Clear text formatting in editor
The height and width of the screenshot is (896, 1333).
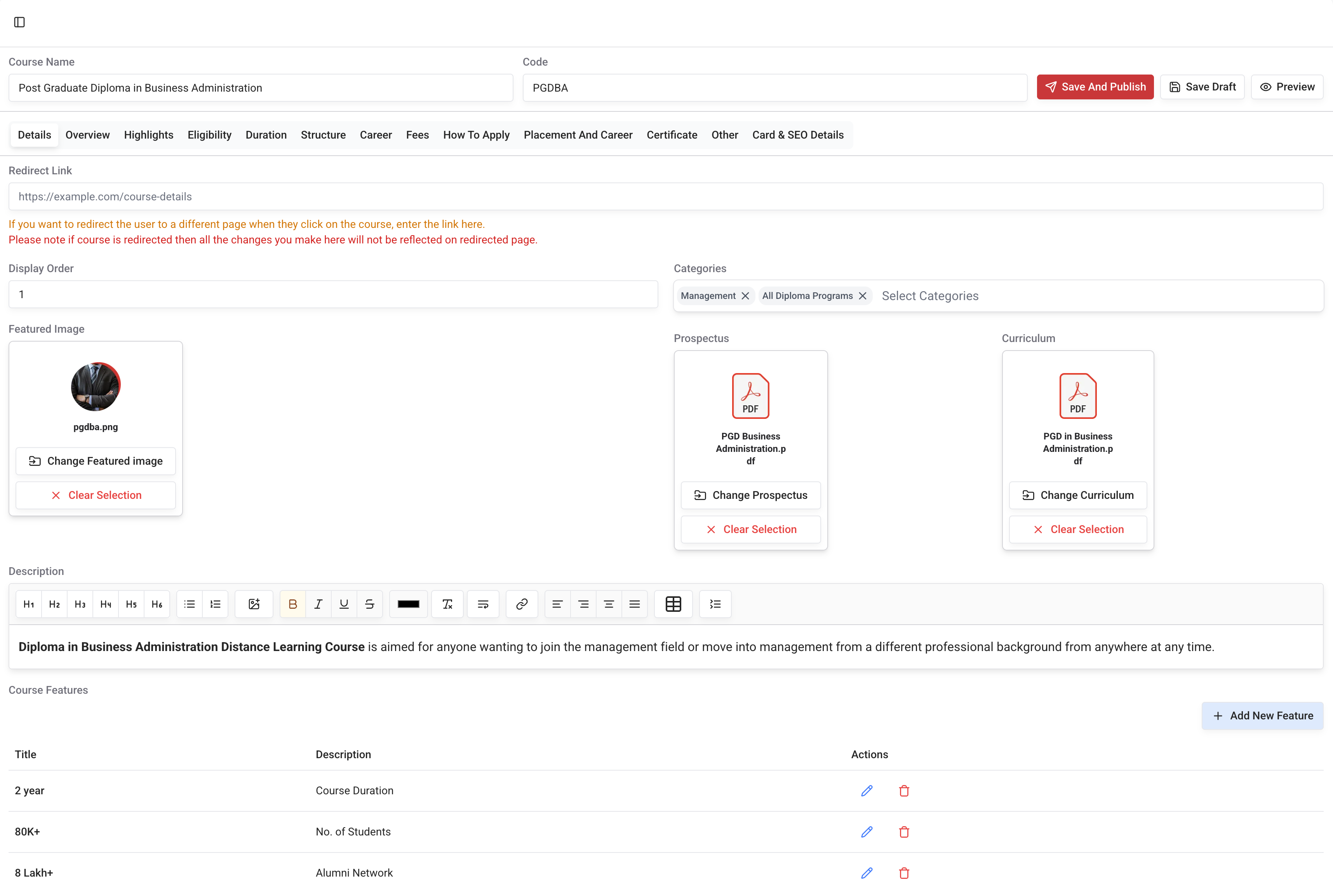pyautogui.click(x=447, y=604)
